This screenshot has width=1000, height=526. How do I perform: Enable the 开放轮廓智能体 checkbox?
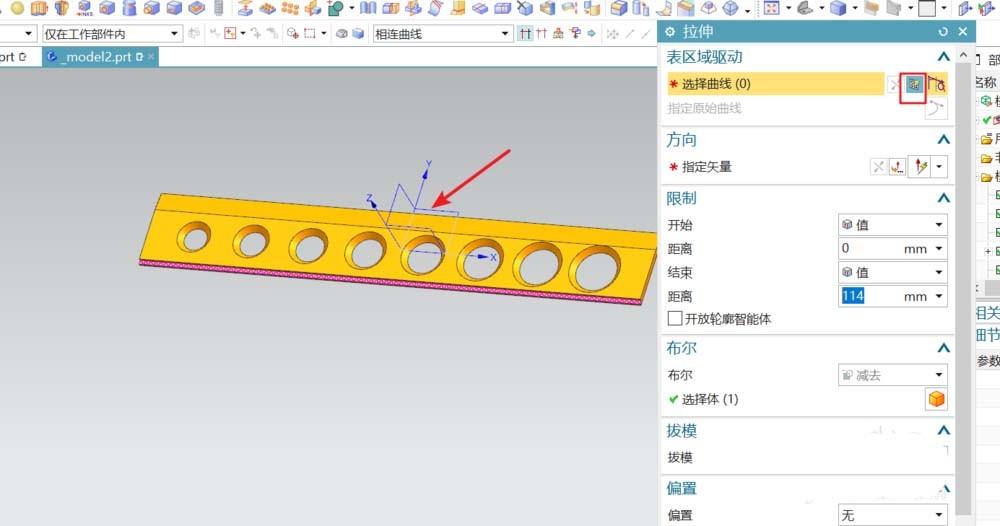[675, 318]
